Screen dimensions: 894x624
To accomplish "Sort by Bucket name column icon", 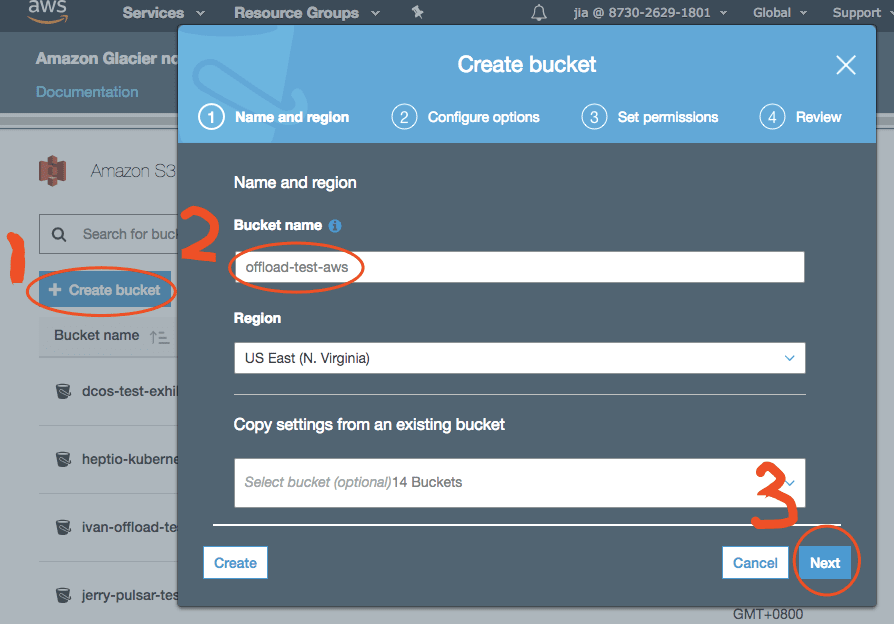I will click(x=159, y=337).
